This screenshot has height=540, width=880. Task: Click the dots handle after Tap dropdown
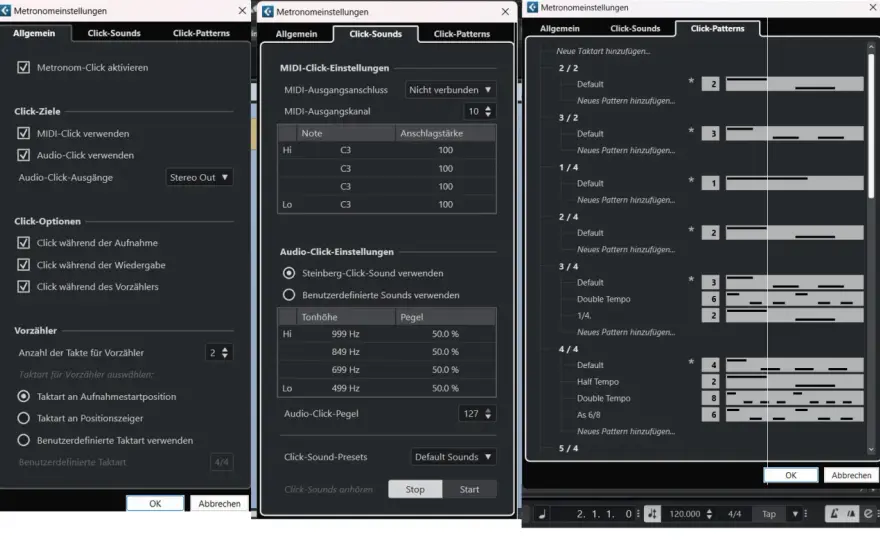805,514
